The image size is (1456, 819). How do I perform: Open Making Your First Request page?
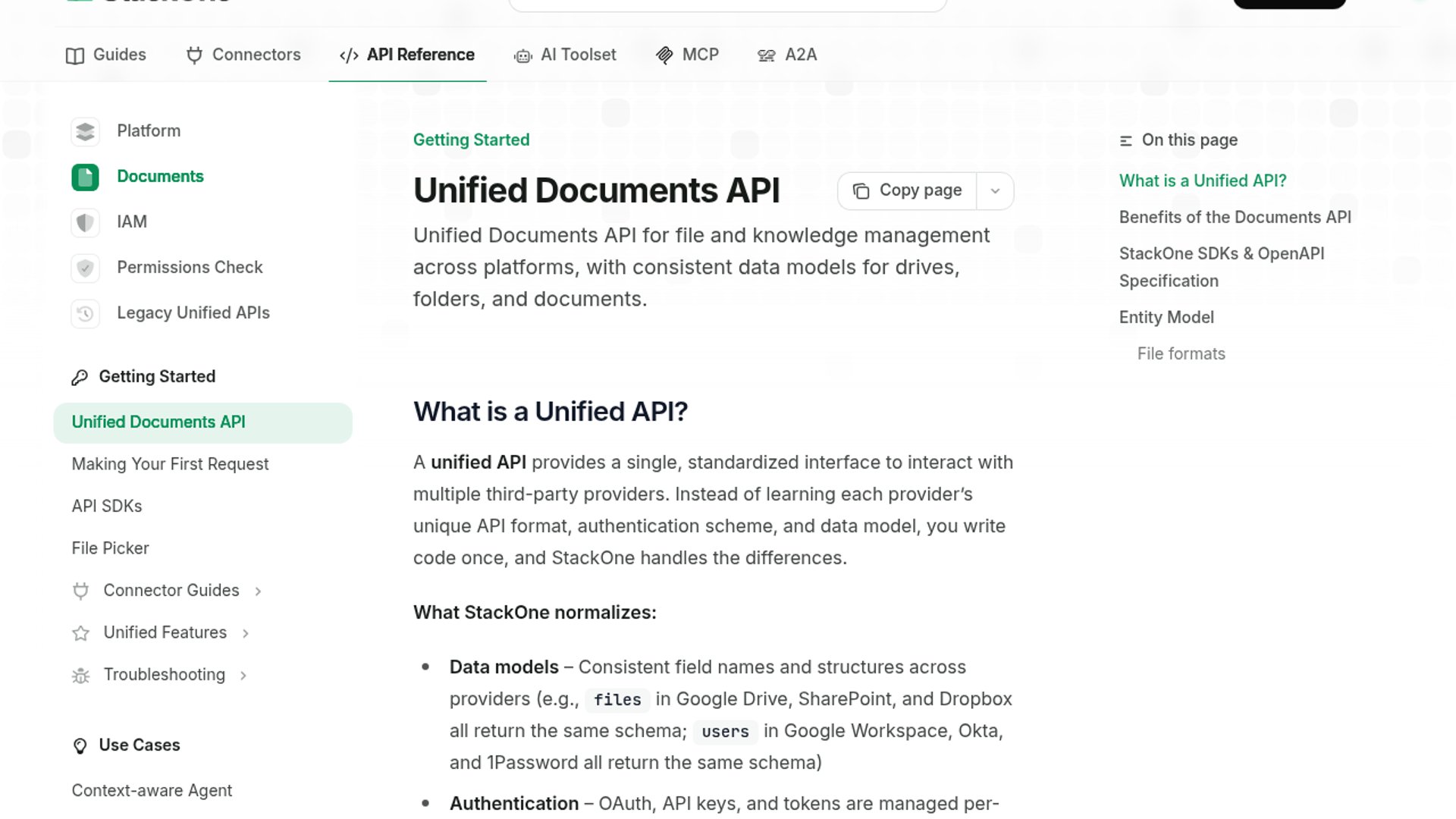170,464
